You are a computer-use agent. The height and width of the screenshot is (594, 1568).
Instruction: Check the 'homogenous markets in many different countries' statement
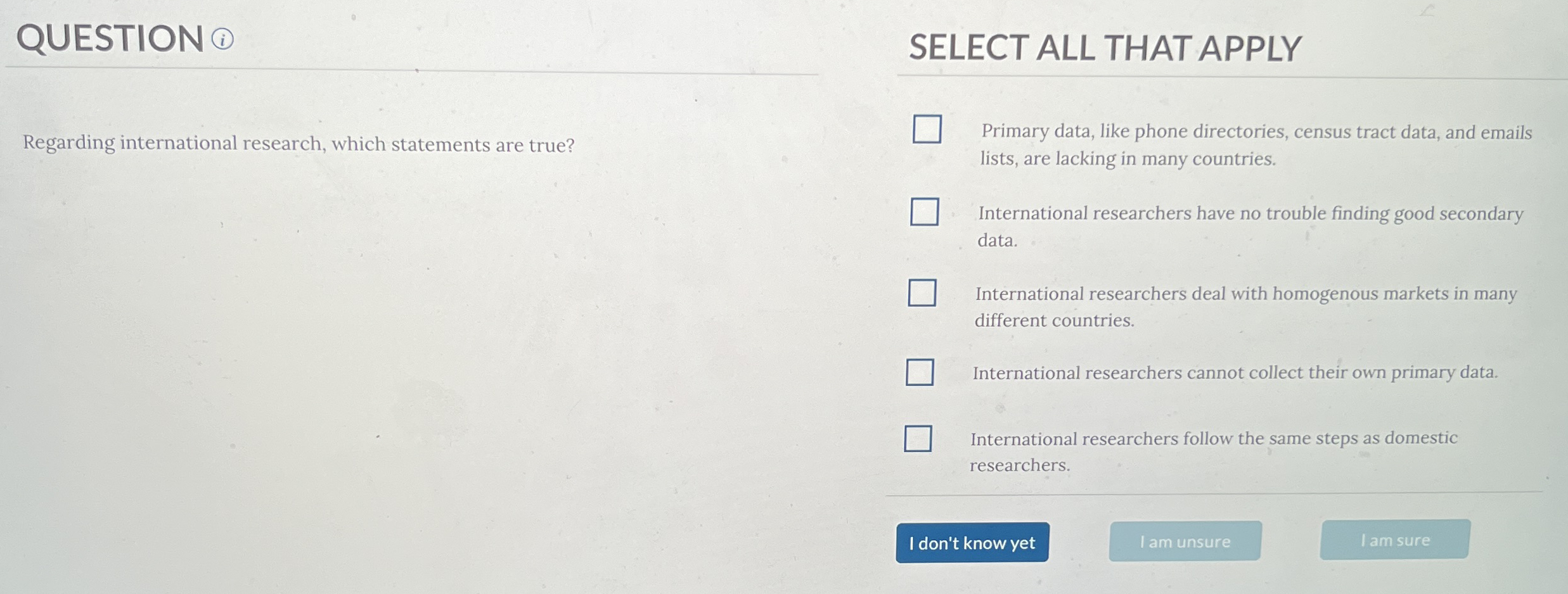[x=922, y=294]
